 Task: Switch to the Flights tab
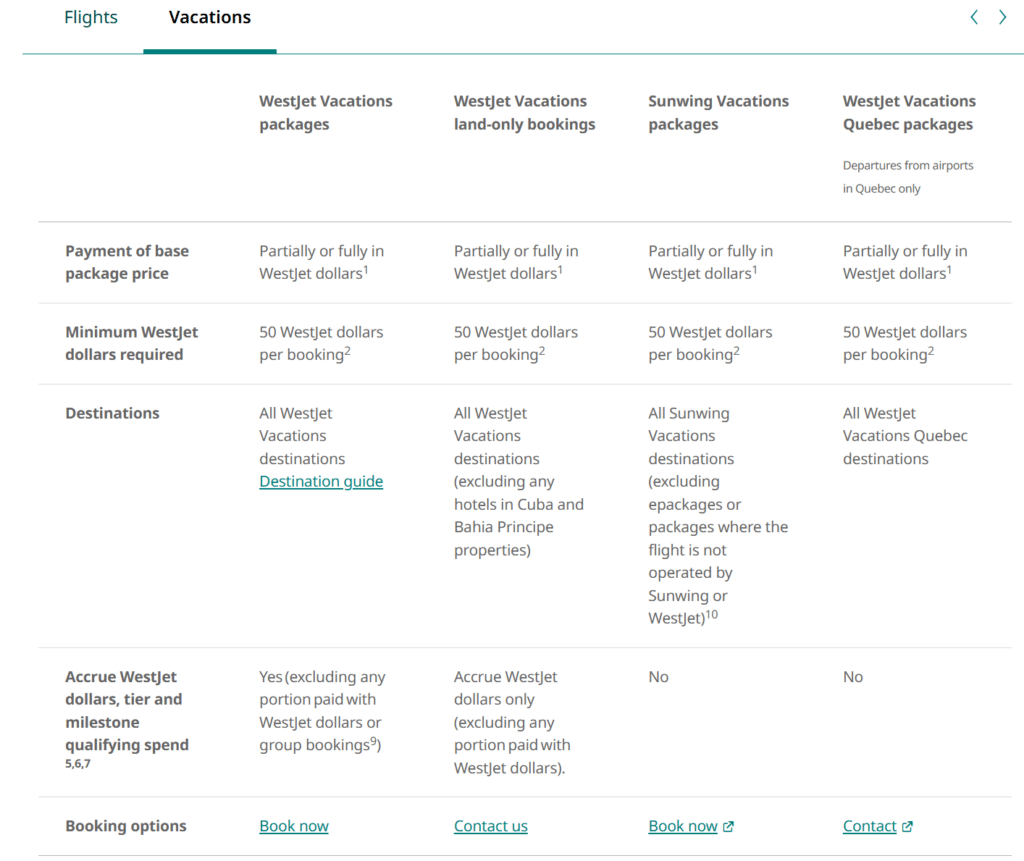(x=90, y=18)
